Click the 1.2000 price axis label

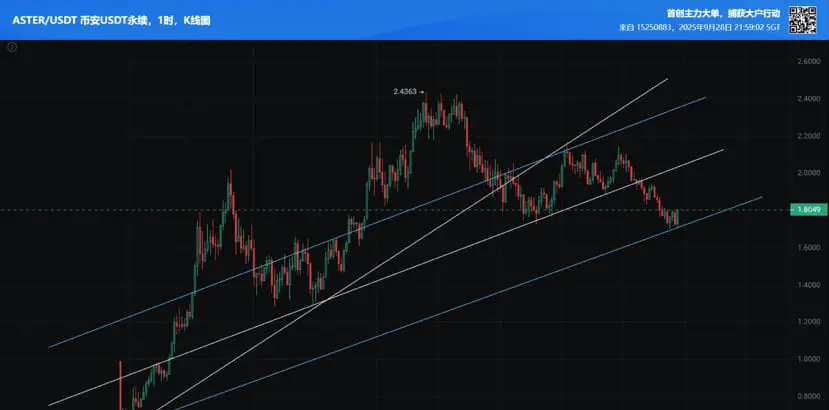[x=808, y=322]
